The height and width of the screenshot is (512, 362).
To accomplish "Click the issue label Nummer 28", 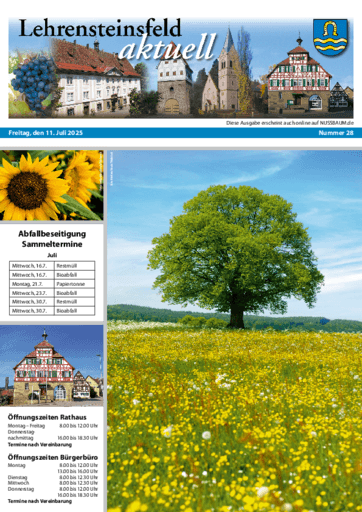I will [x=336, y=133].
